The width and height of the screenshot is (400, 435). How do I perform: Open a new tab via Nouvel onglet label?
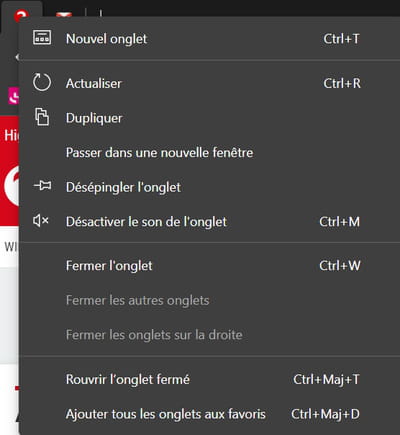106,39
